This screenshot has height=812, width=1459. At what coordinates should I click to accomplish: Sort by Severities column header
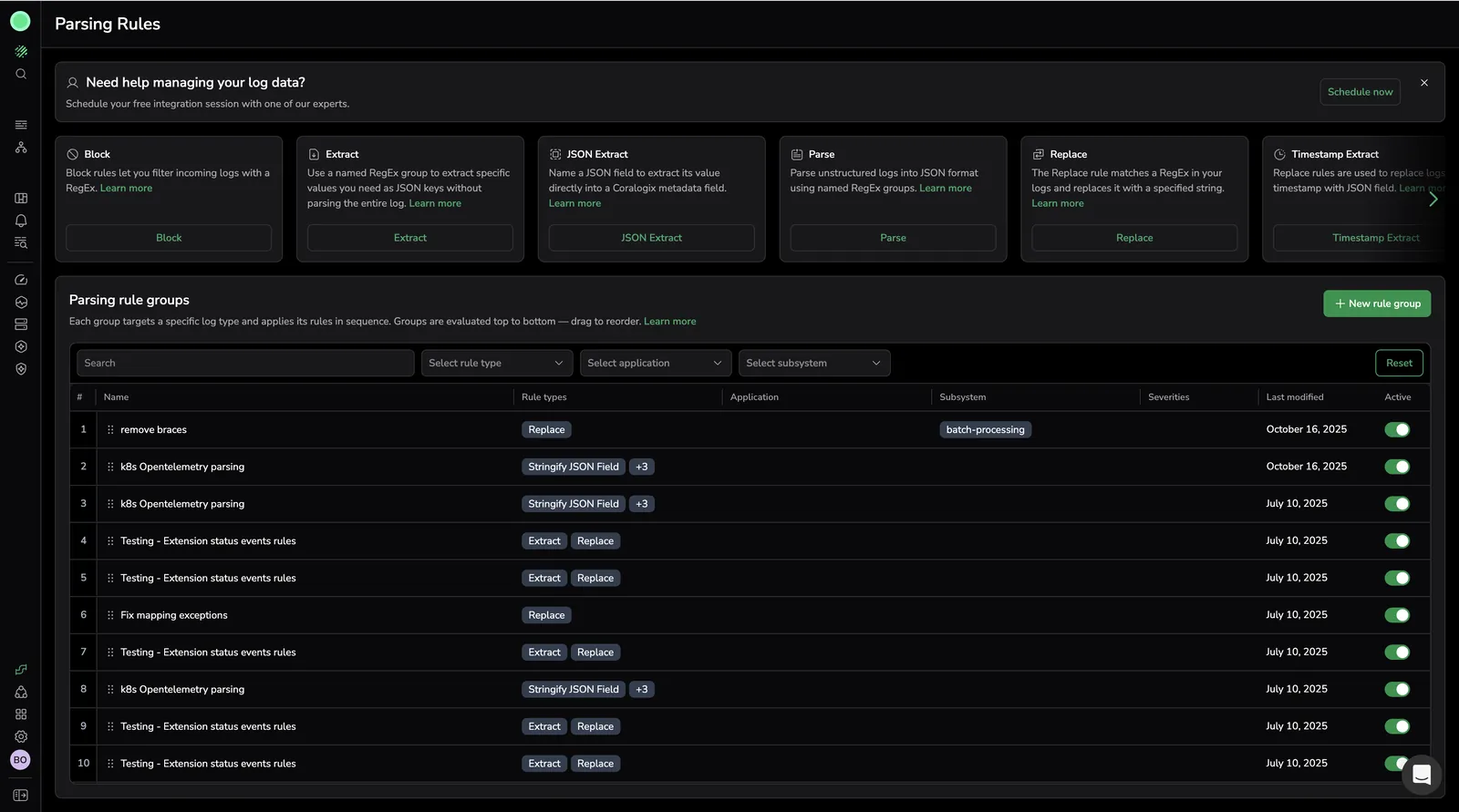1169,397
